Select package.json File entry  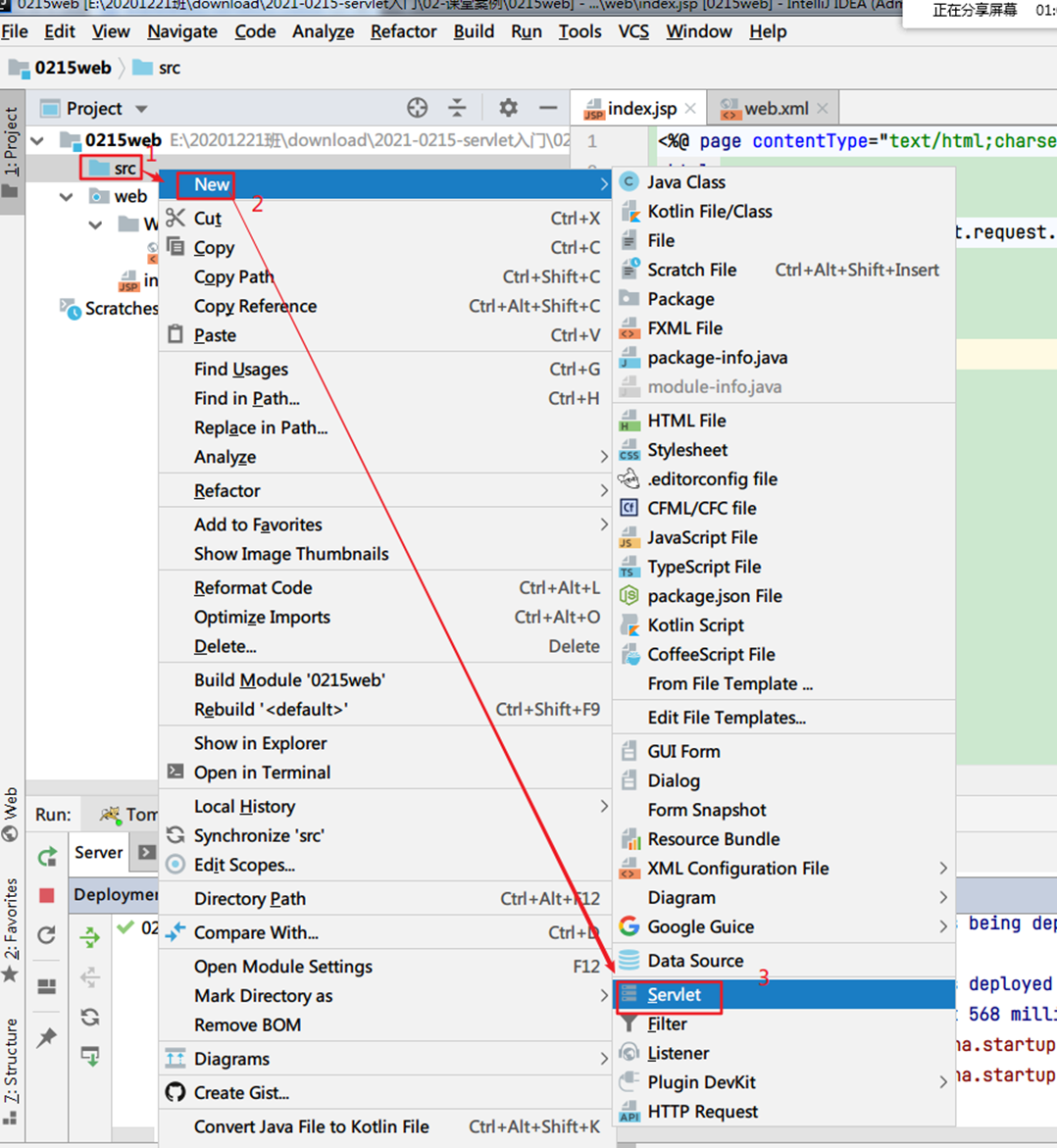pos(783,597)
